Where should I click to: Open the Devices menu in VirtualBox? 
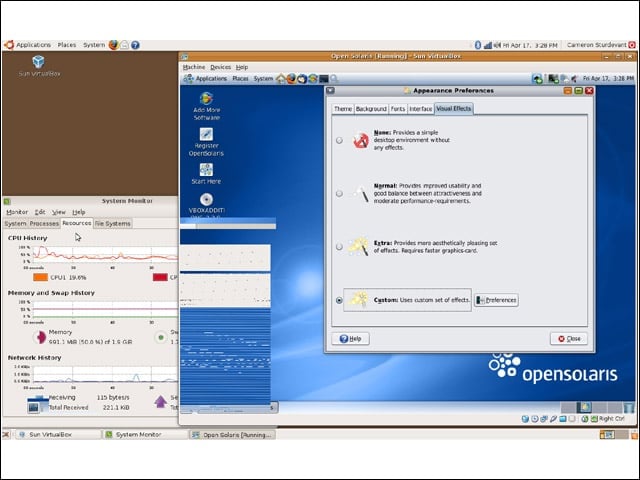tap(220, 67)
